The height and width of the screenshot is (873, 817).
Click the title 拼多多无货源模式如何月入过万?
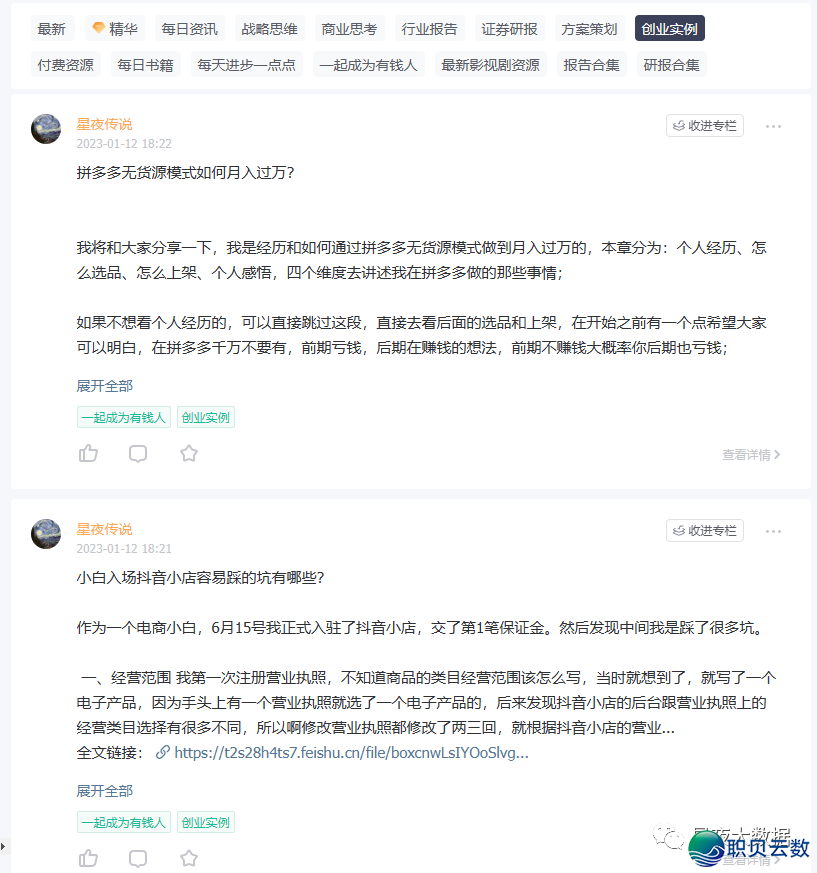[x=185, y=173]
